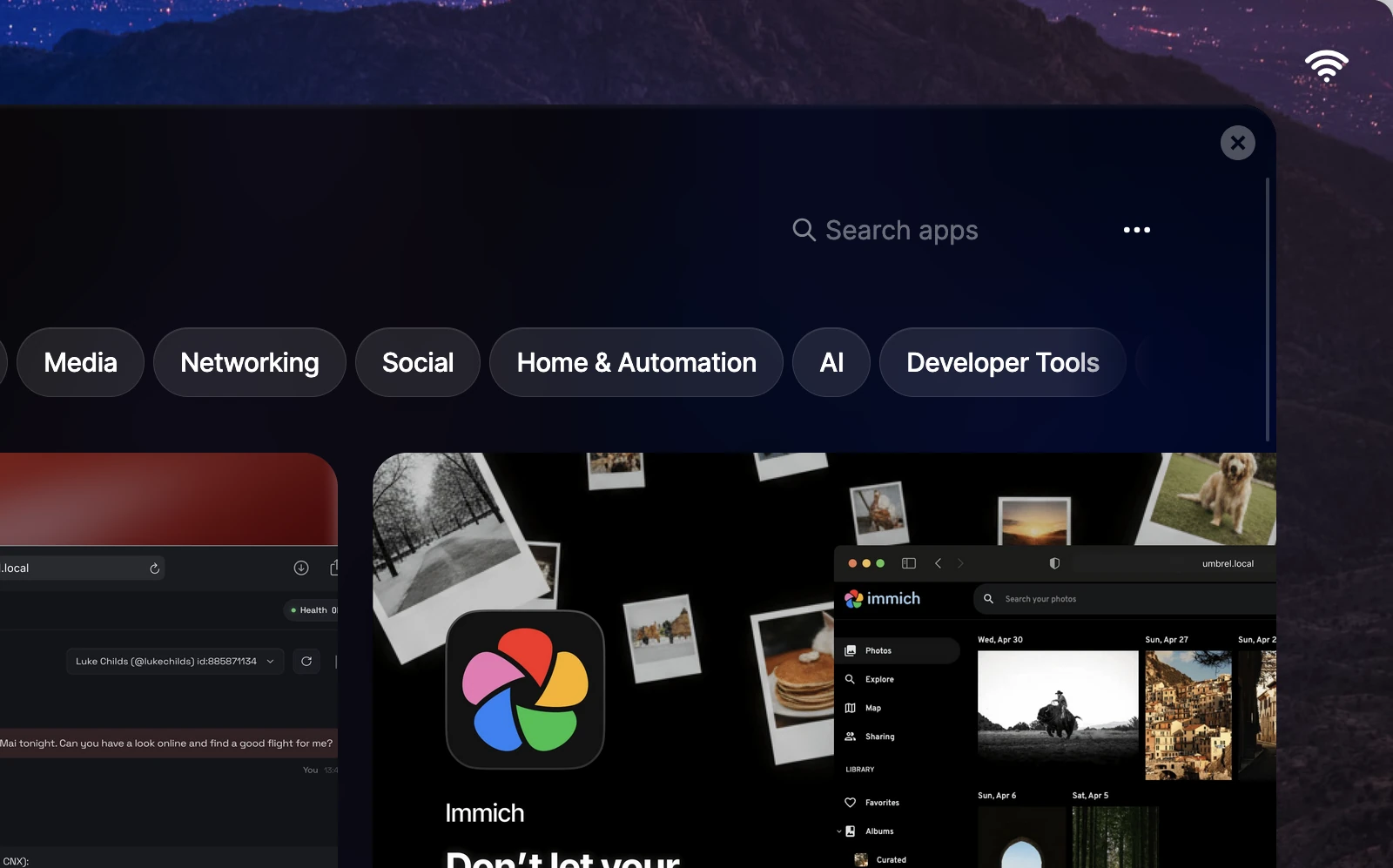Click the privacy shield icon in the browser toolbar
This screenshot has height=868, width=1393.
coord(1053,563)
